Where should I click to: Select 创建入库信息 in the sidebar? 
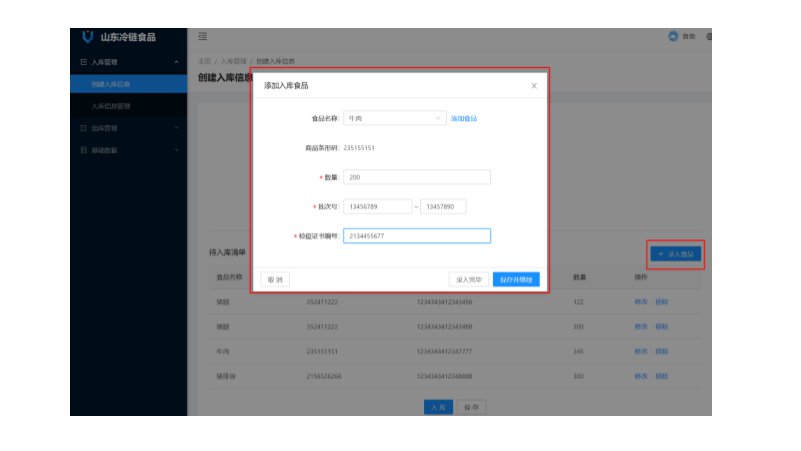(x=111, y=84)
